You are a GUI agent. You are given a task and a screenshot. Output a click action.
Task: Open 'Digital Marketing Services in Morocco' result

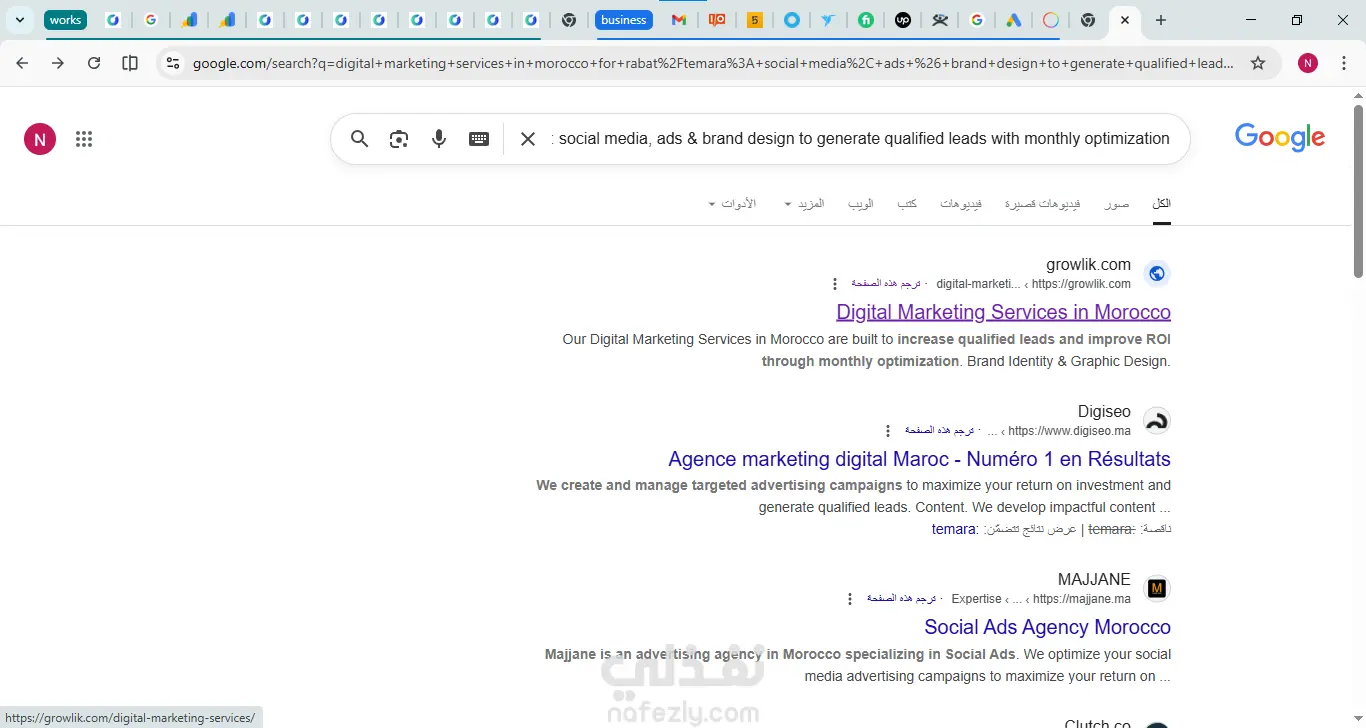(x=1003, y=312)
